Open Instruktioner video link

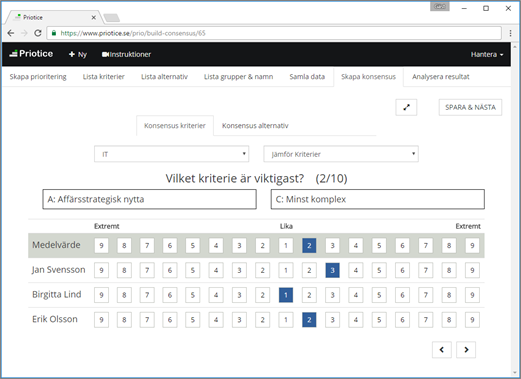pyautogui.click(x=126, y=54)
